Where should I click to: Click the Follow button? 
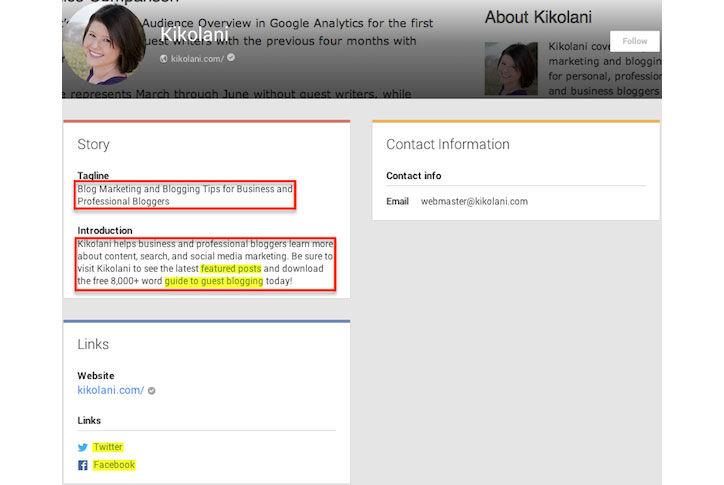click(634, 41)
